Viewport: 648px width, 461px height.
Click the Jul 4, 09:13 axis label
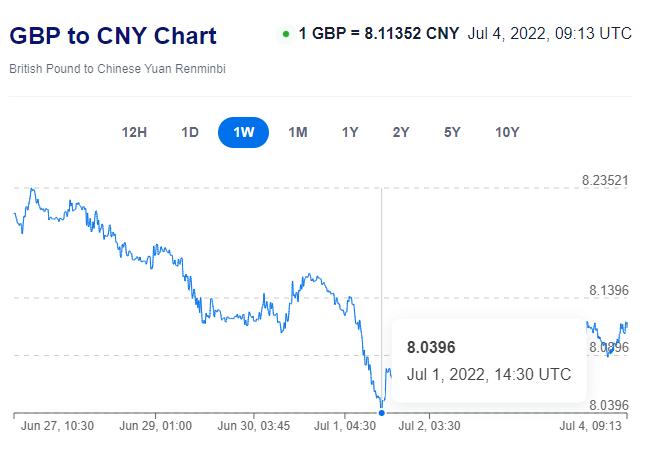[591, 426]
